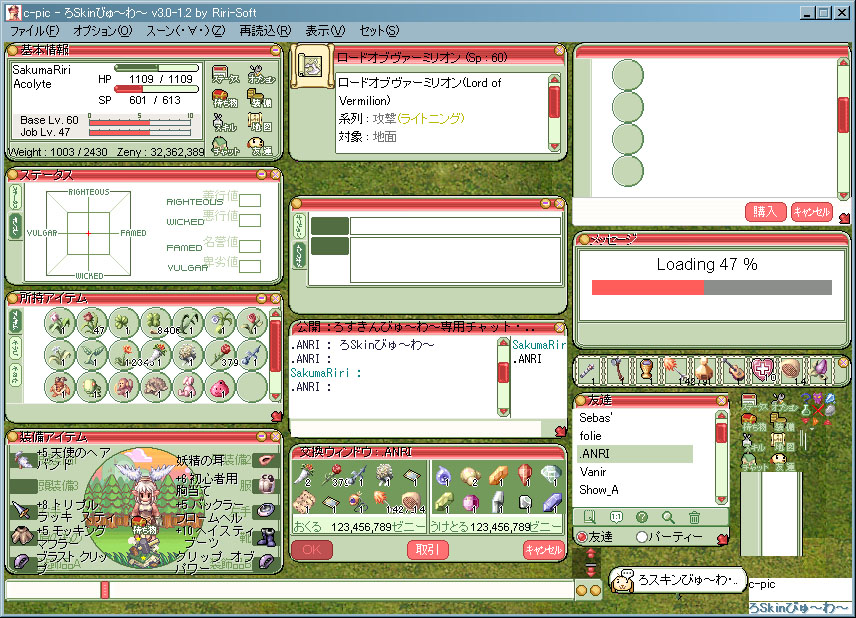Click the boots equipment slot icon
Screen dimensions: 856x618
pyautogui.click(x=268, y=536)
